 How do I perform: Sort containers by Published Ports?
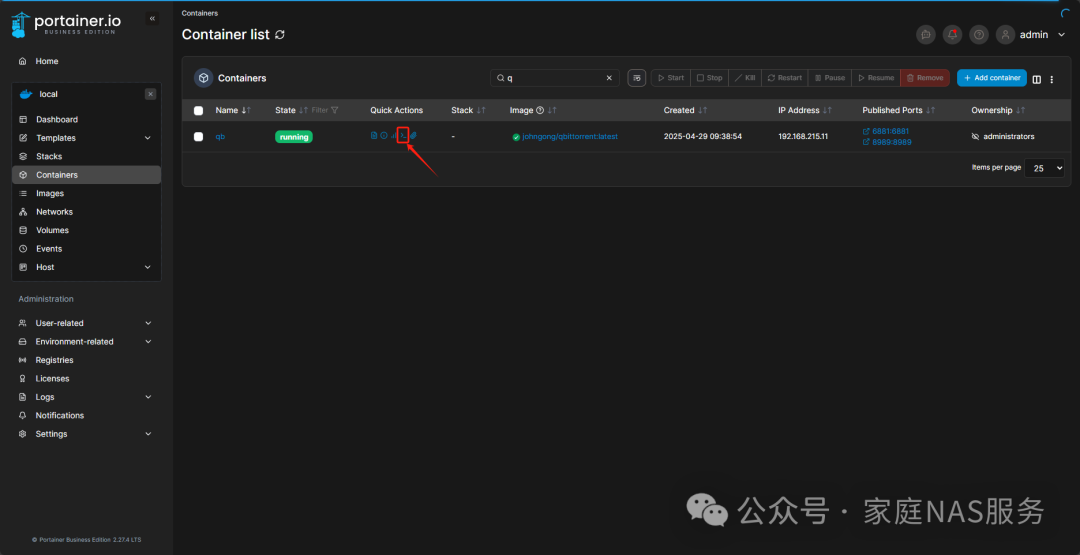coord(931,110)
